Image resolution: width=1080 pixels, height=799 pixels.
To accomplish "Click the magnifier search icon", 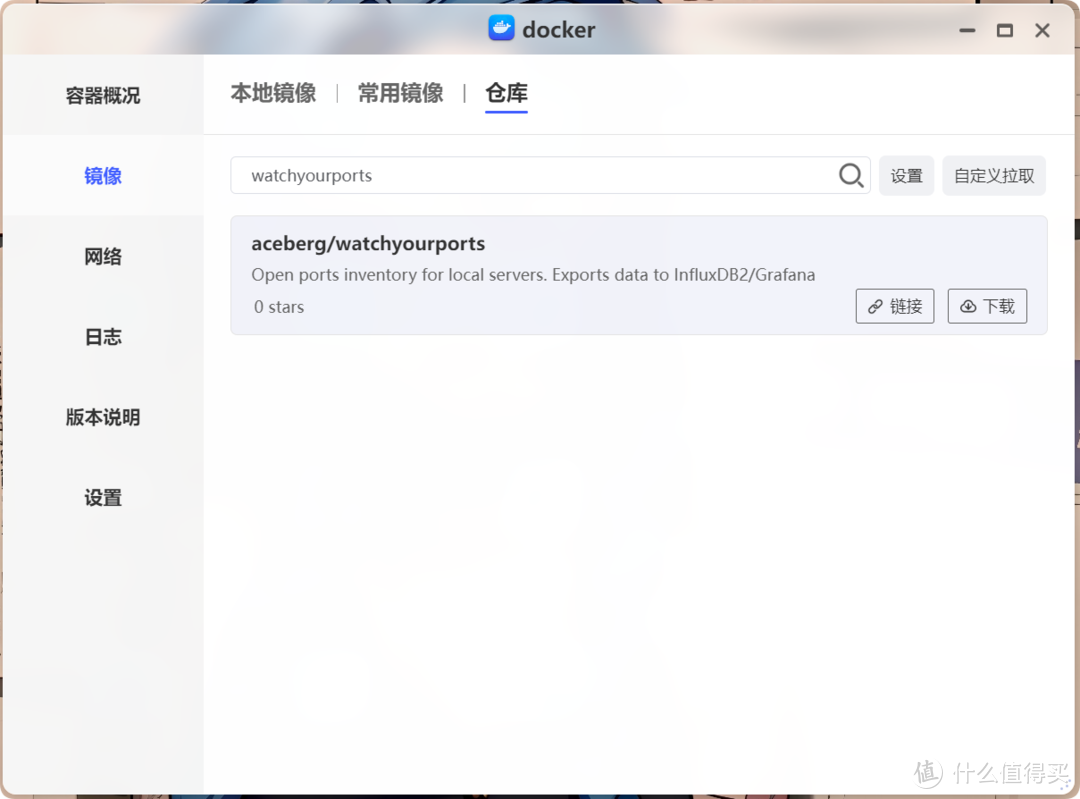I will point(850,175).
